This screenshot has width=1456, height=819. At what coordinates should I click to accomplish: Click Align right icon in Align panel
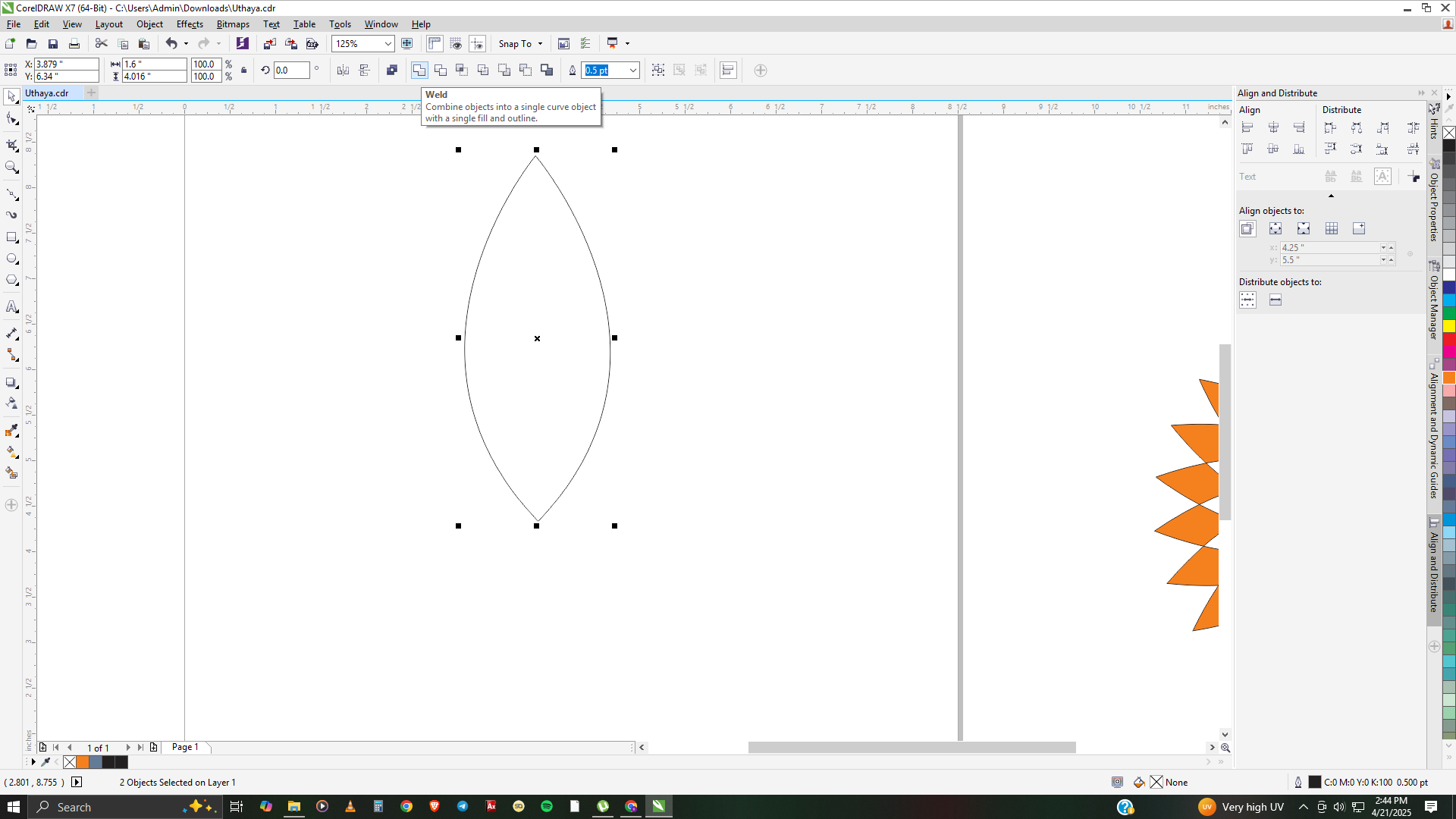pos(1299,127)
